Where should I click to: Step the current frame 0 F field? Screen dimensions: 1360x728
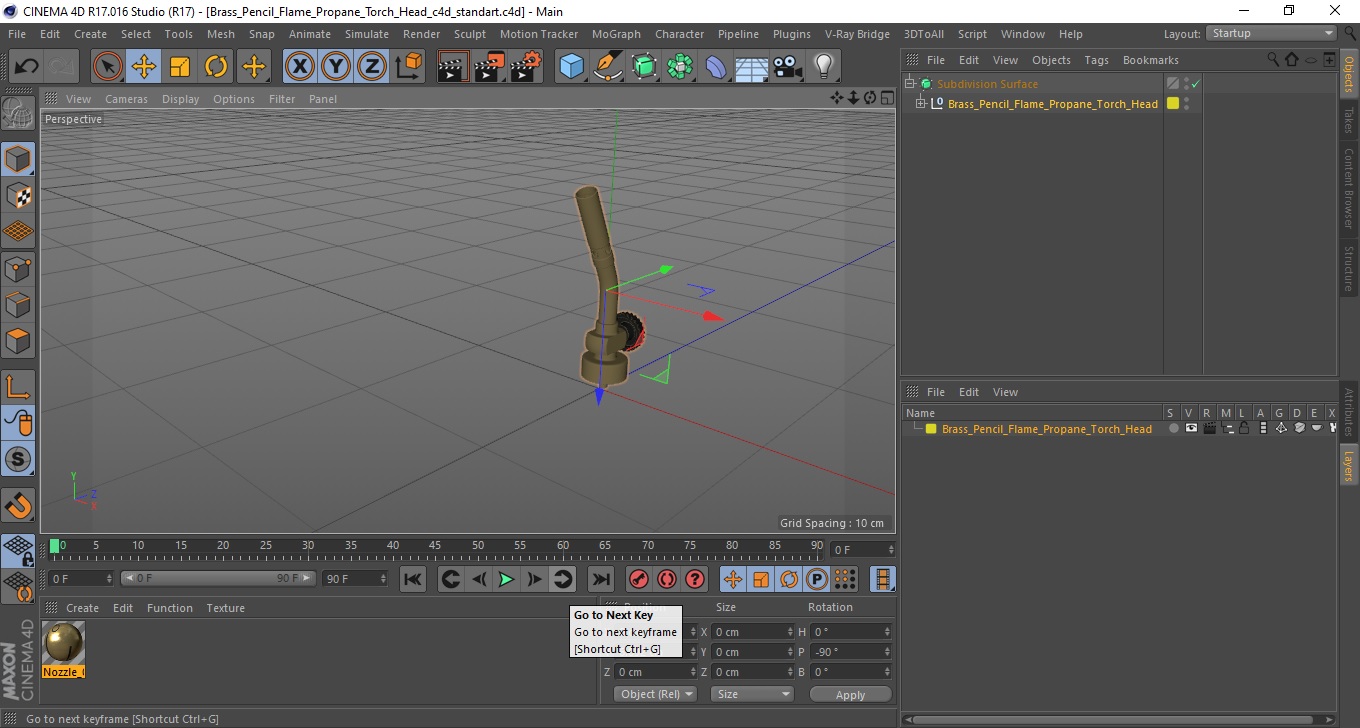pos(109,579)
